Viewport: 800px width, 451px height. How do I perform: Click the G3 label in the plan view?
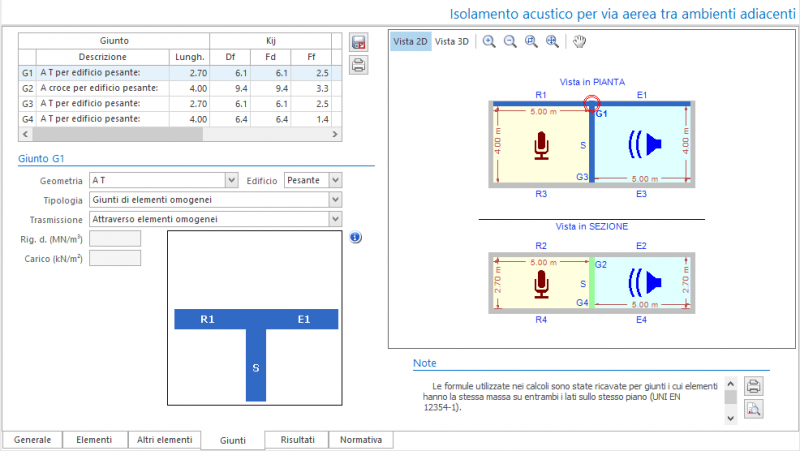pos(582,177)
